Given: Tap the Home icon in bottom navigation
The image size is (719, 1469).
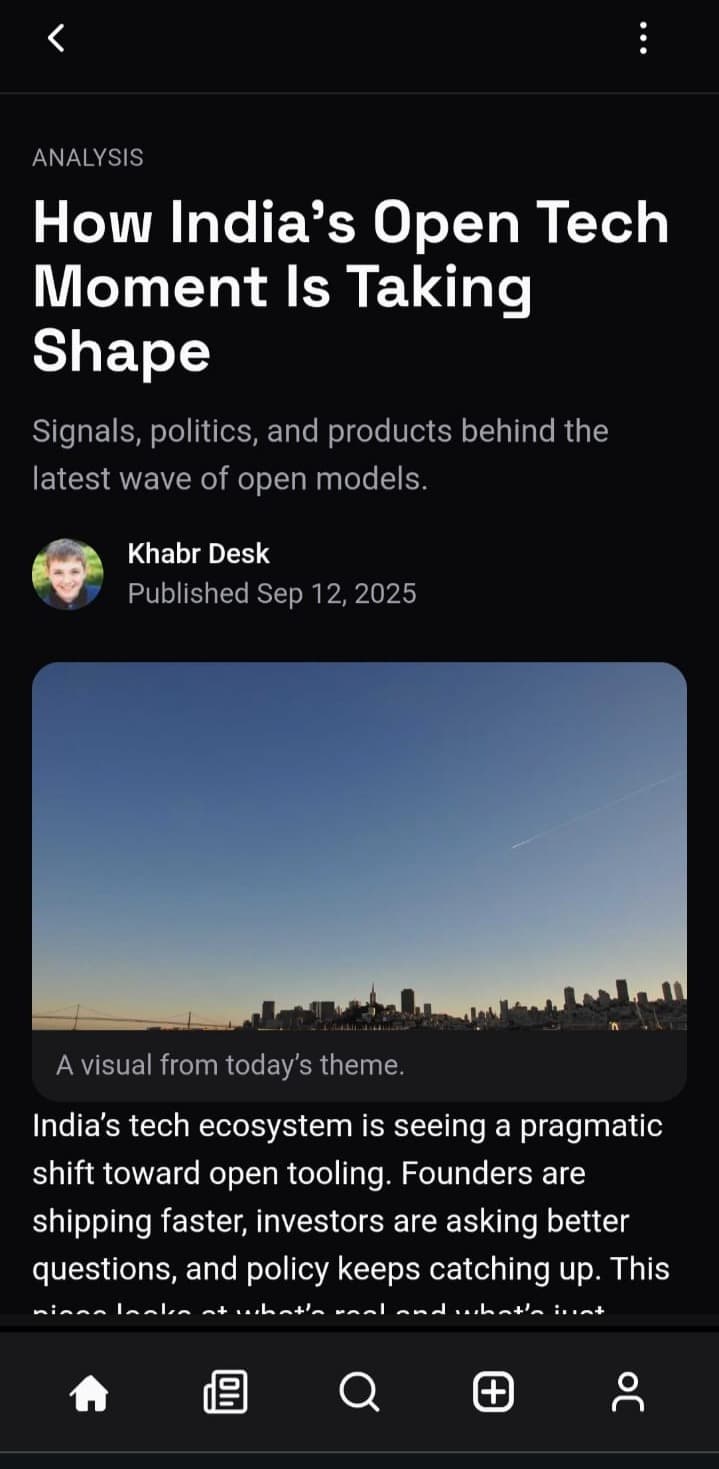Looking at the screenshot, I should (89, 1392).
